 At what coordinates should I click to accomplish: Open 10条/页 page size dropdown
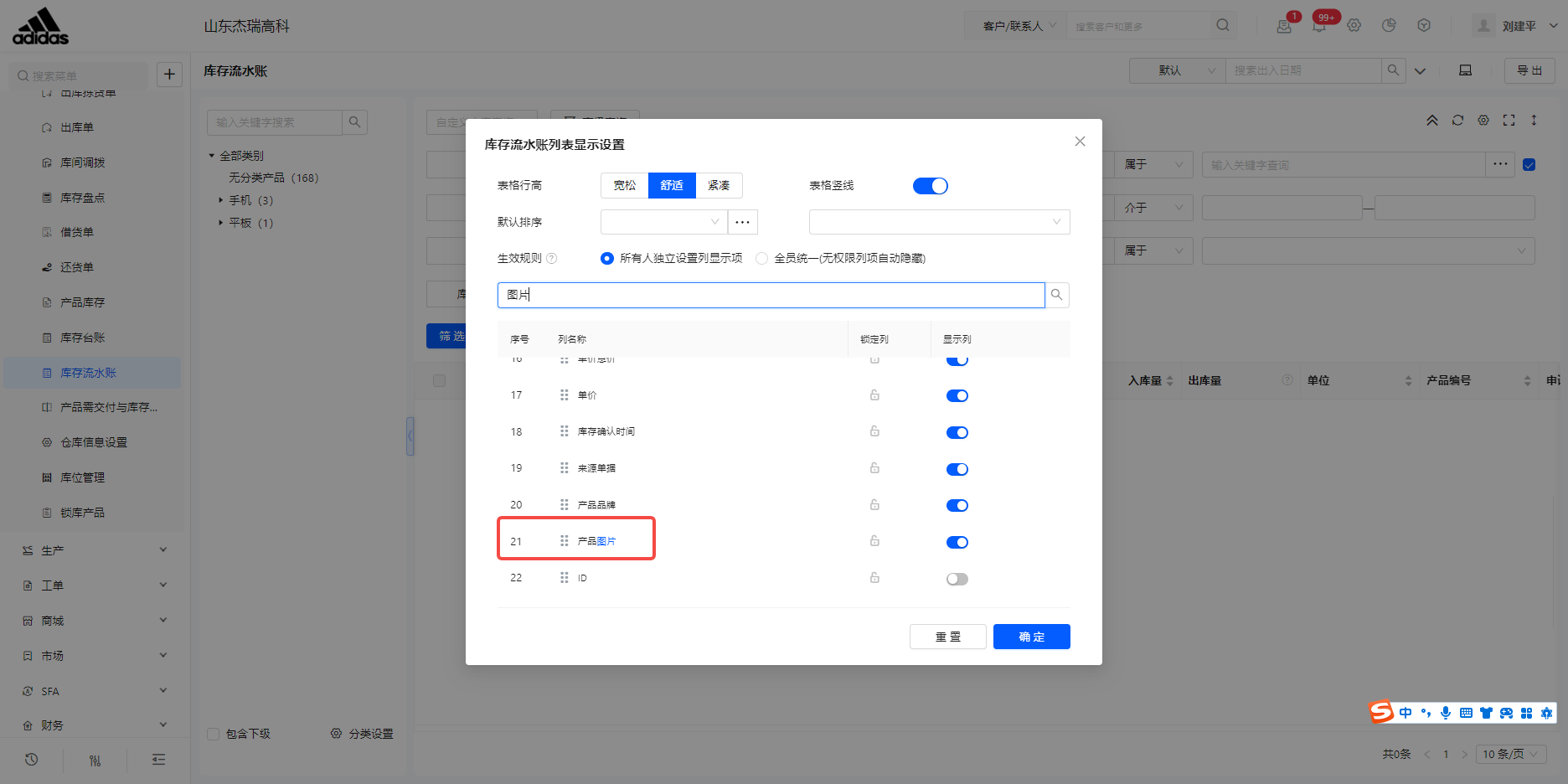click(1511, 754)
